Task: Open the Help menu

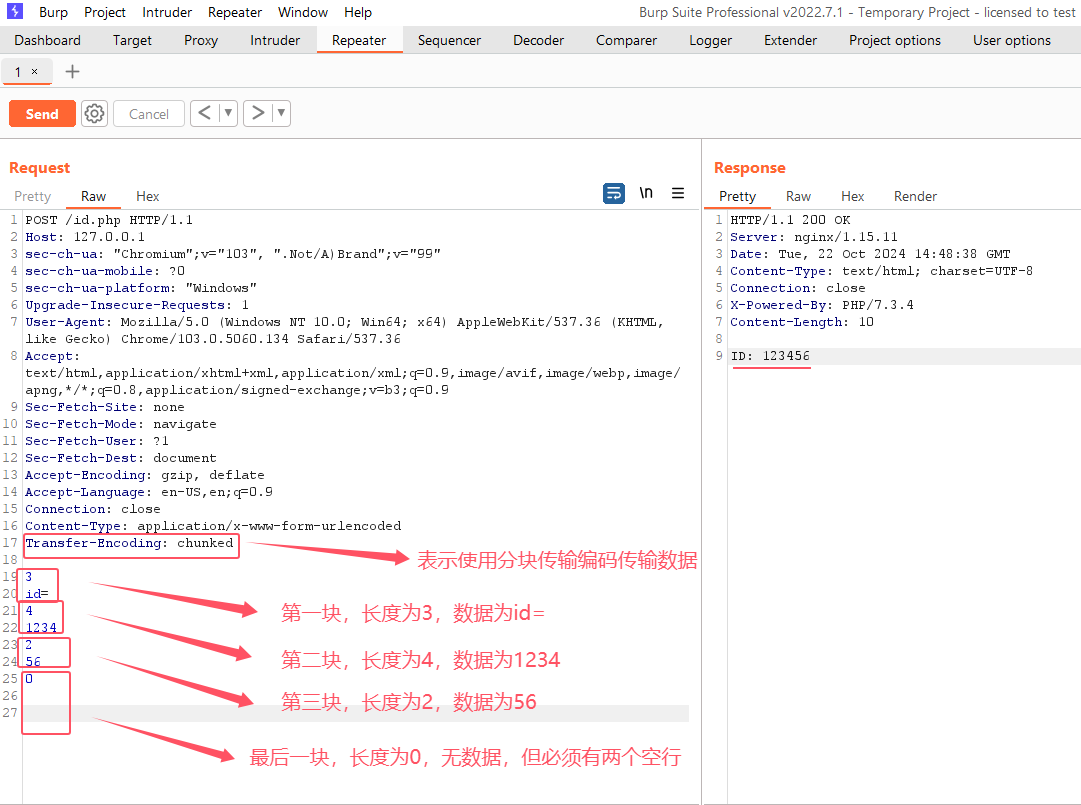Action: click(358, 12)
